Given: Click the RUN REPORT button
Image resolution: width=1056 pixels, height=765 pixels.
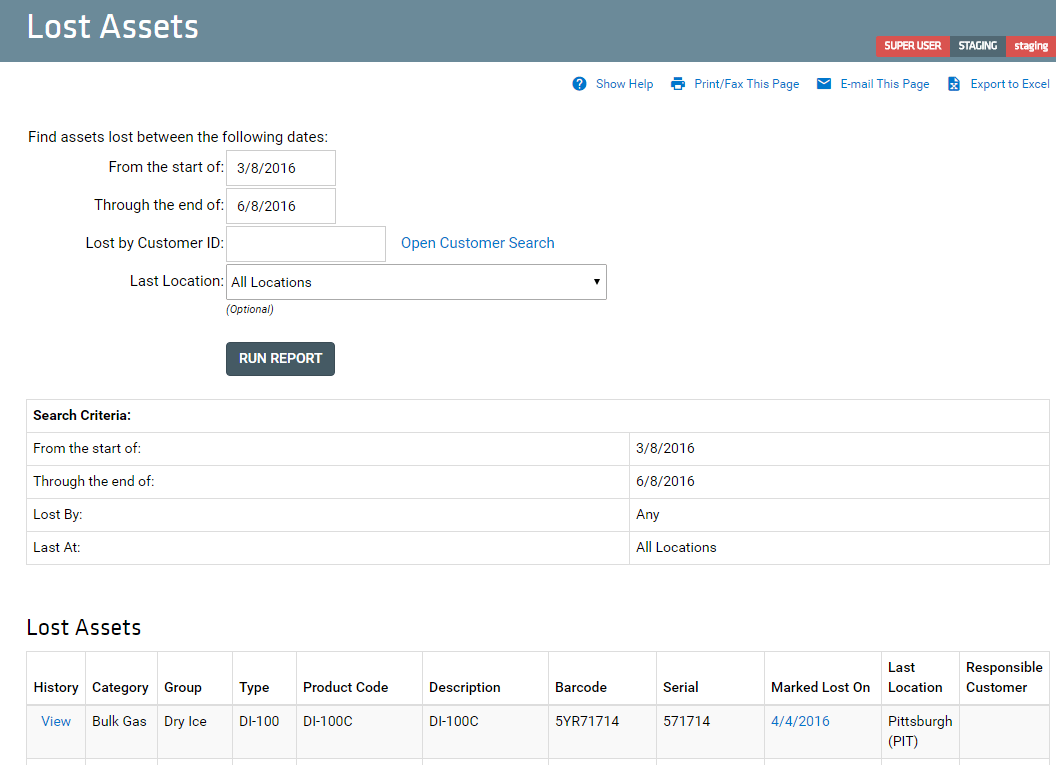Looking at the screenshot, I should pos(280,359).
